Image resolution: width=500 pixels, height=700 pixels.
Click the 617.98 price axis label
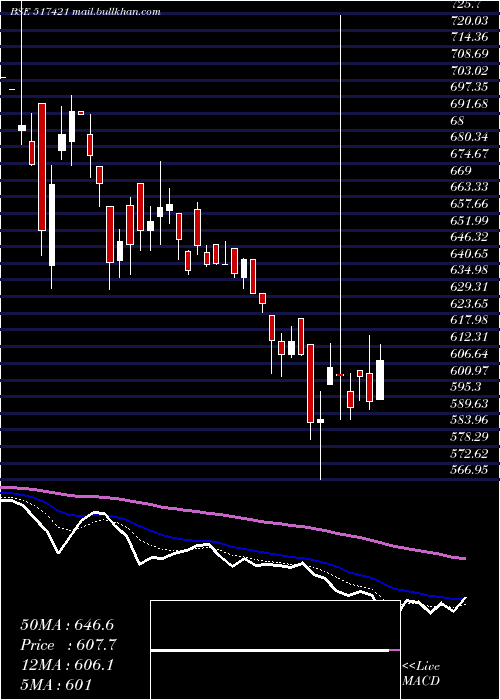click(470, 321)
